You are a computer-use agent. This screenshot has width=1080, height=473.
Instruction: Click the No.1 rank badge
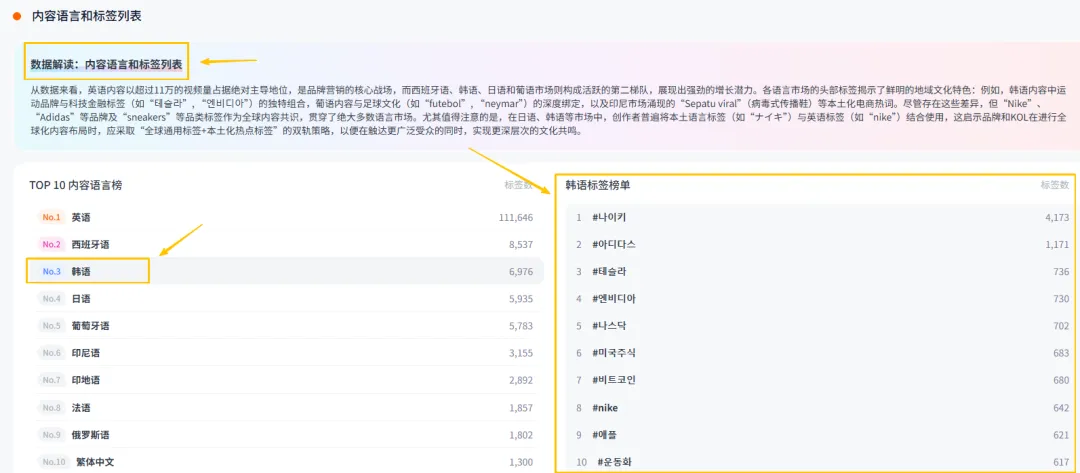[52, 218]
